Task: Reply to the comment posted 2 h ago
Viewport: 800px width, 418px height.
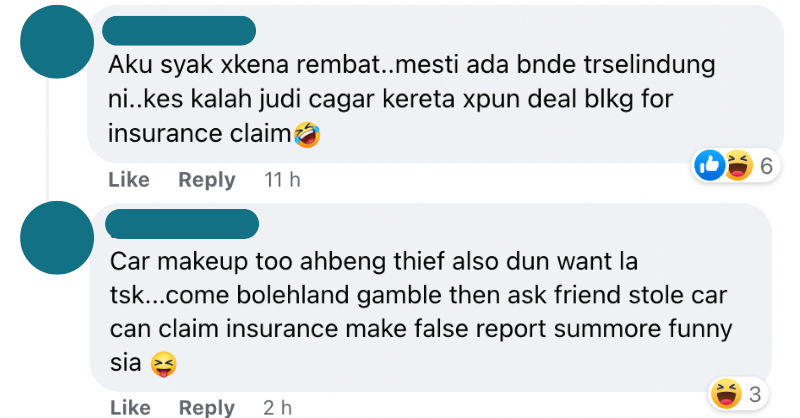Action: click(x=207, y=408)
